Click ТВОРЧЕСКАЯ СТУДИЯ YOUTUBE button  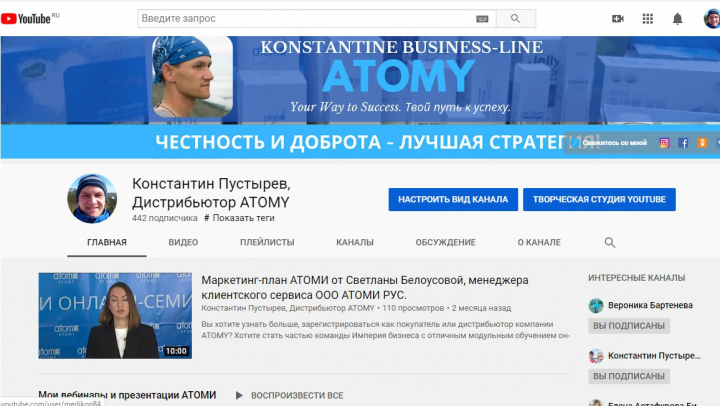point(599,199)
